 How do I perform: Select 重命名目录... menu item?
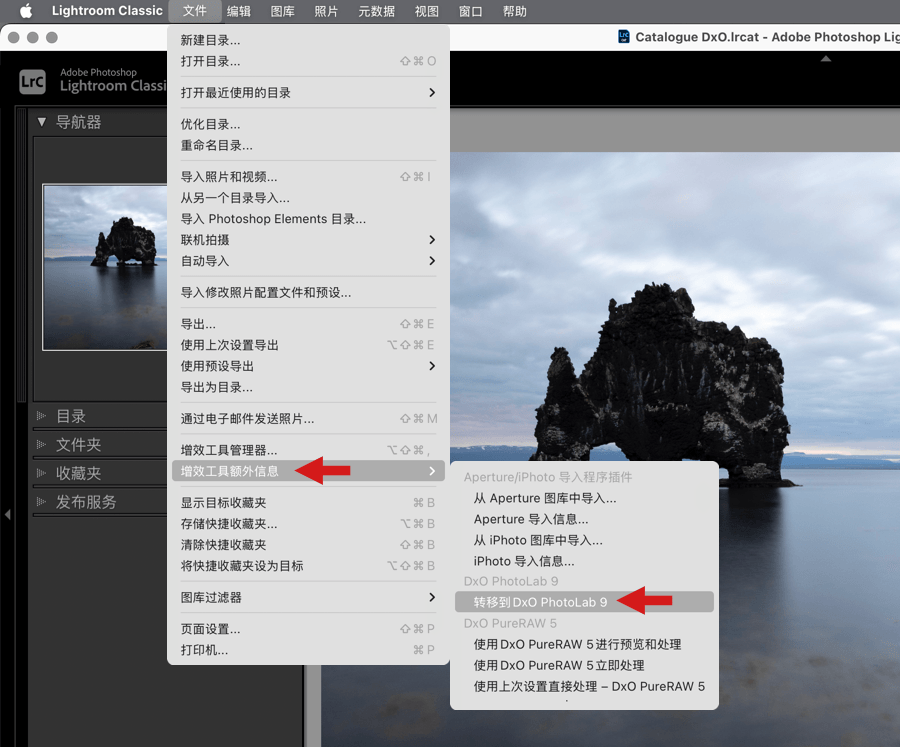[308, 145]
